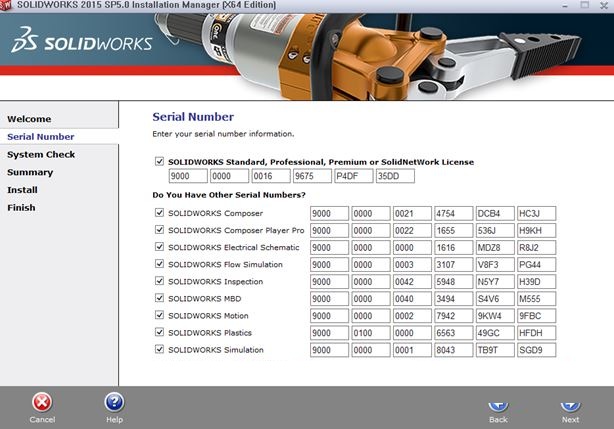Toggle SOLIDWORKS MBD checkbox

[159, 298]
